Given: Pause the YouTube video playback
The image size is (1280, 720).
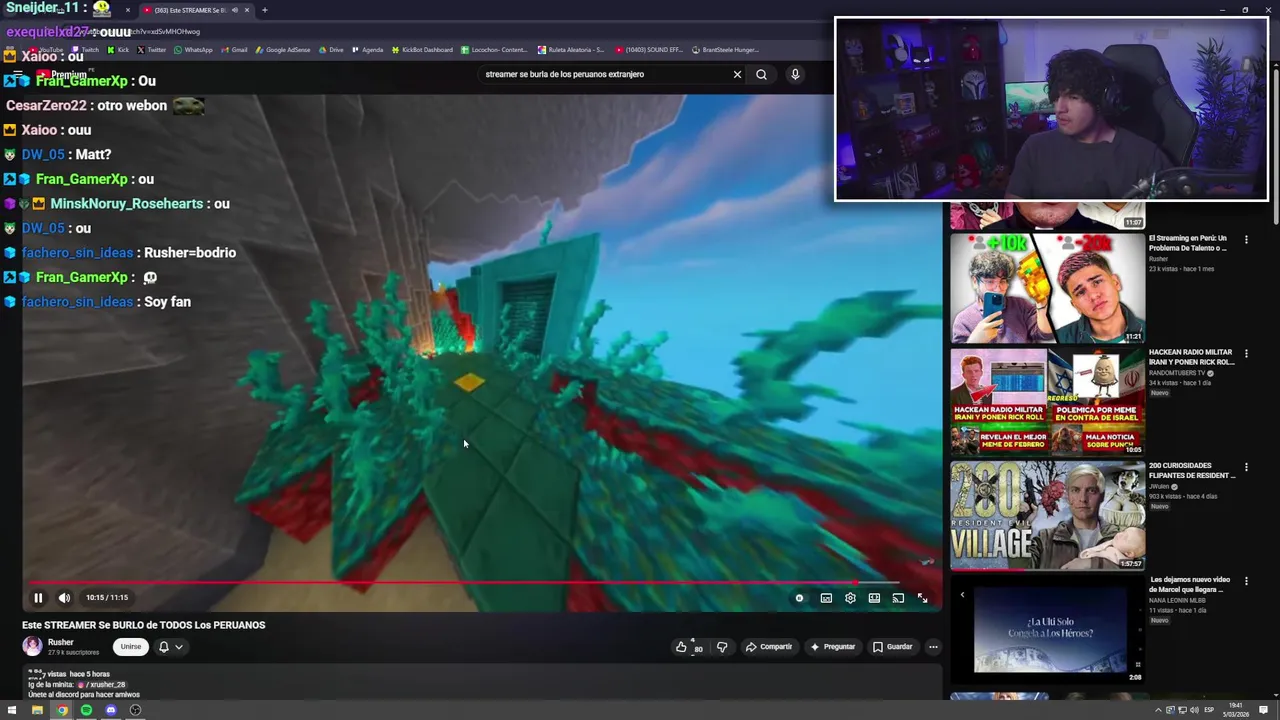Looking at the screenshot, I should (38, 598).
